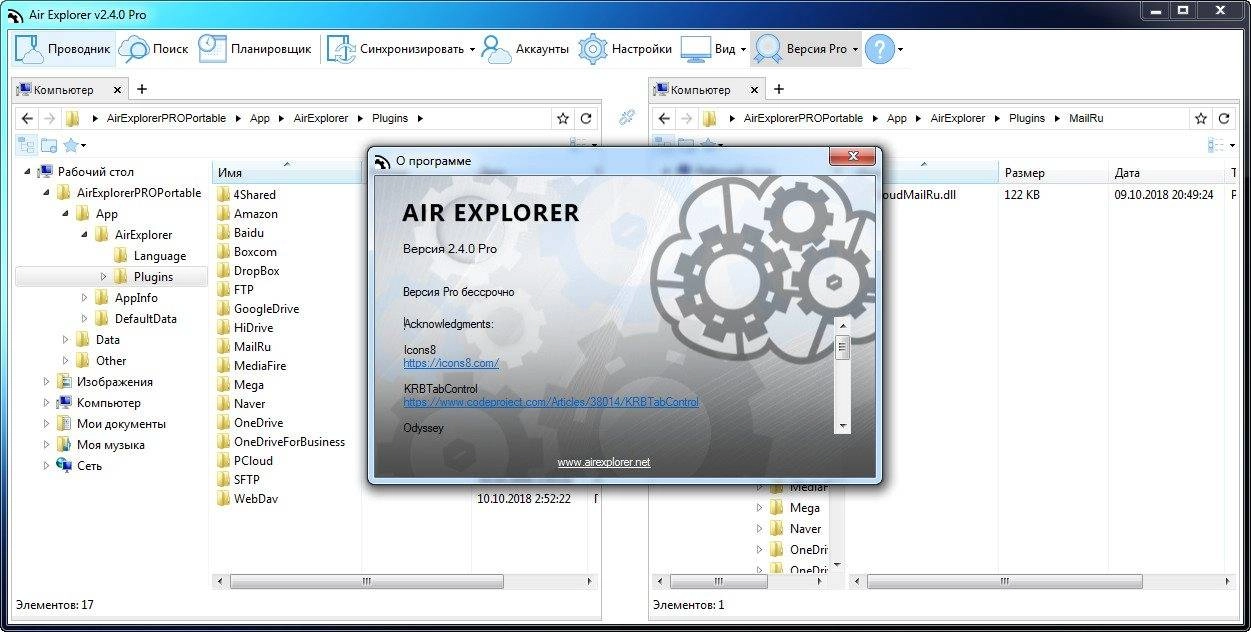The image size is (1251, 632).
Task: Toggle folder tree view icon in left pane
Action: point(26,145)
